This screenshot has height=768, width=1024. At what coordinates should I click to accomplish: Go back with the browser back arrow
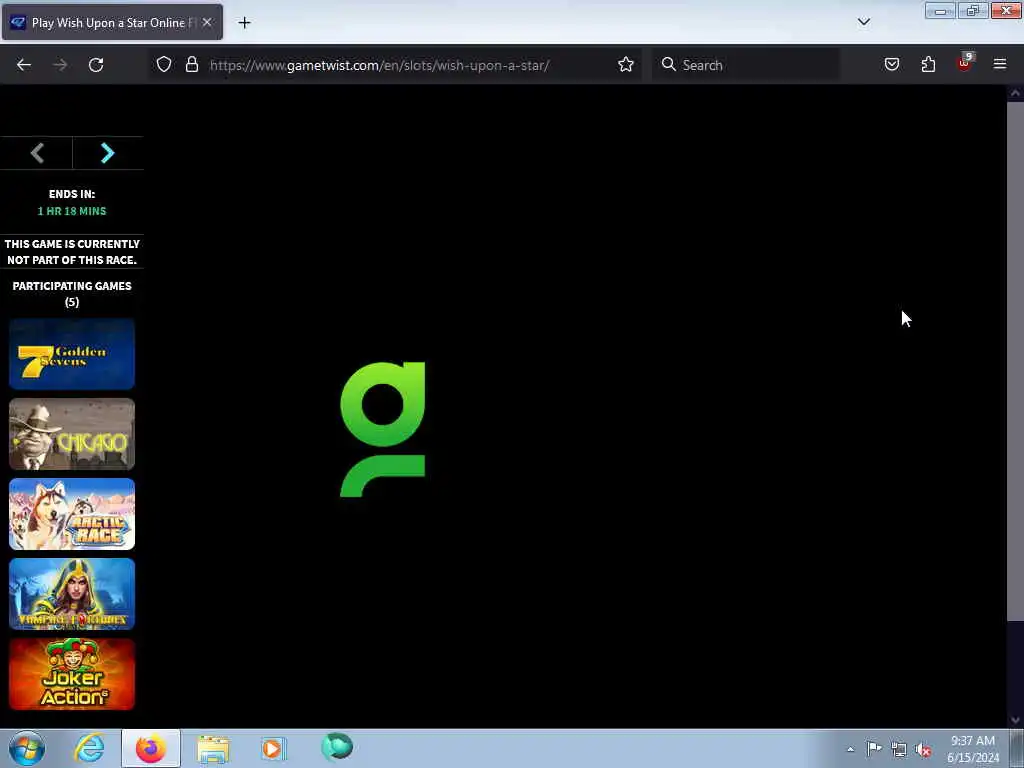click(x=24, y=65)
